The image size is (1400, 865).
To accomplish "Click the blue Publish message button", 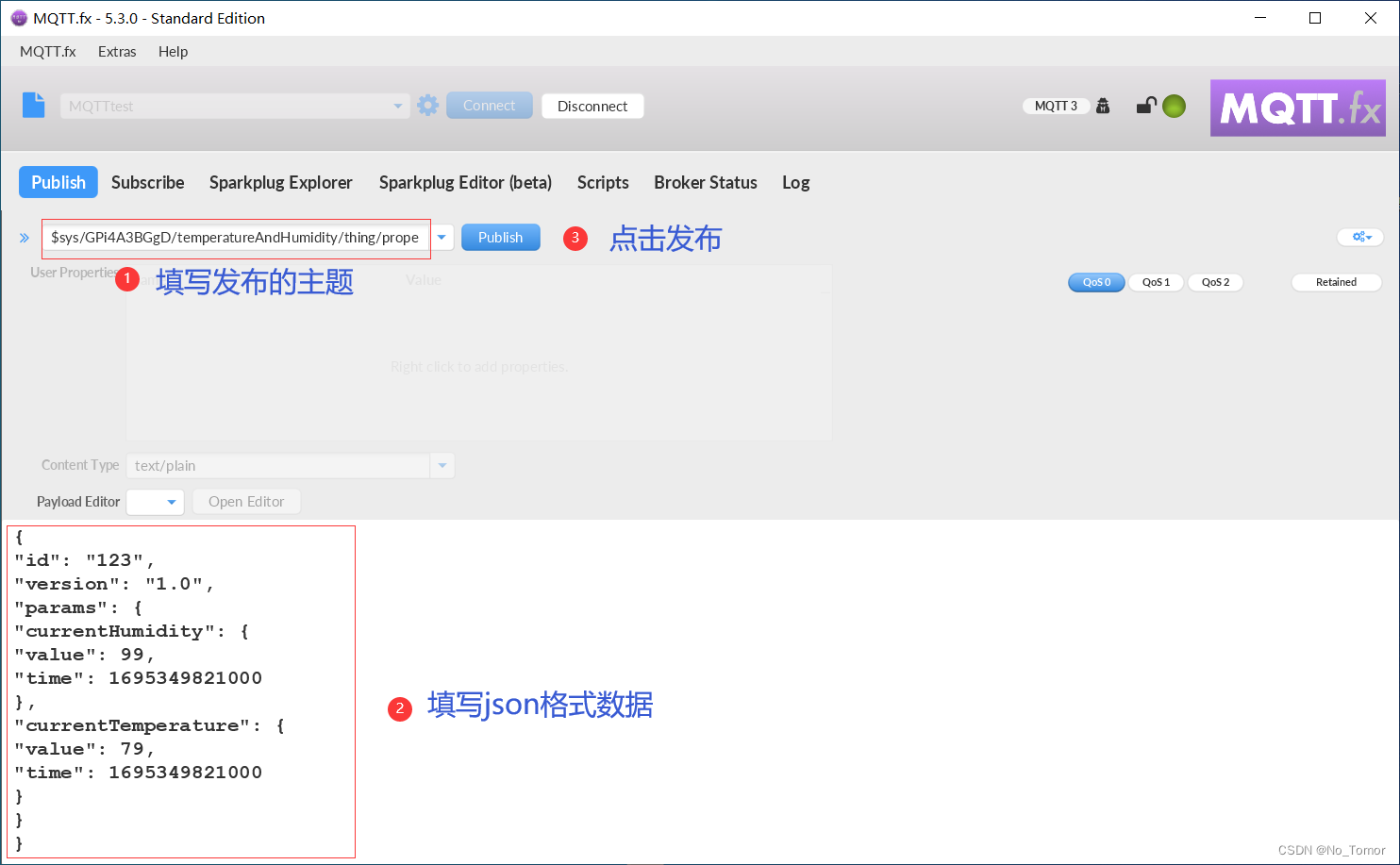I will [x=501, y=238].
